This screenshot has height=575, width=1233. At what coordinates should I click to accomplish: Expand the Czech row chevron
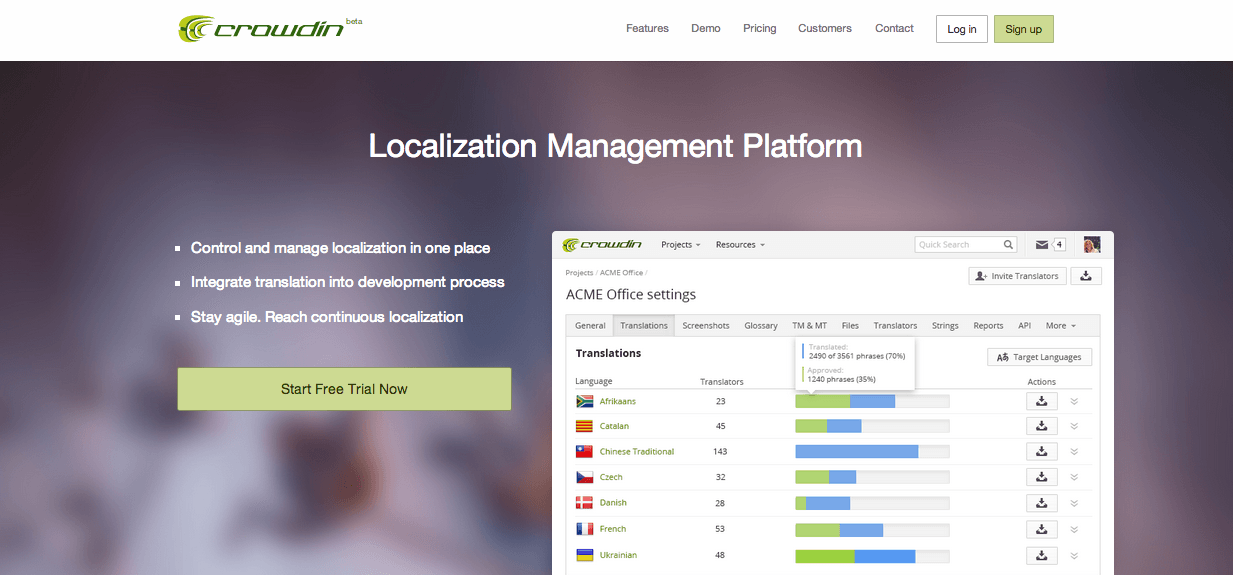click(1074, 477)
